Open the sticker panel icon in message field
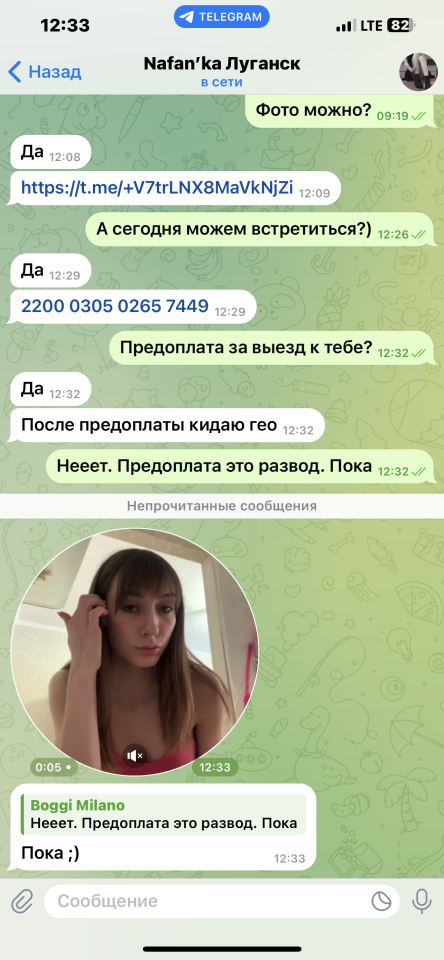 381,901
